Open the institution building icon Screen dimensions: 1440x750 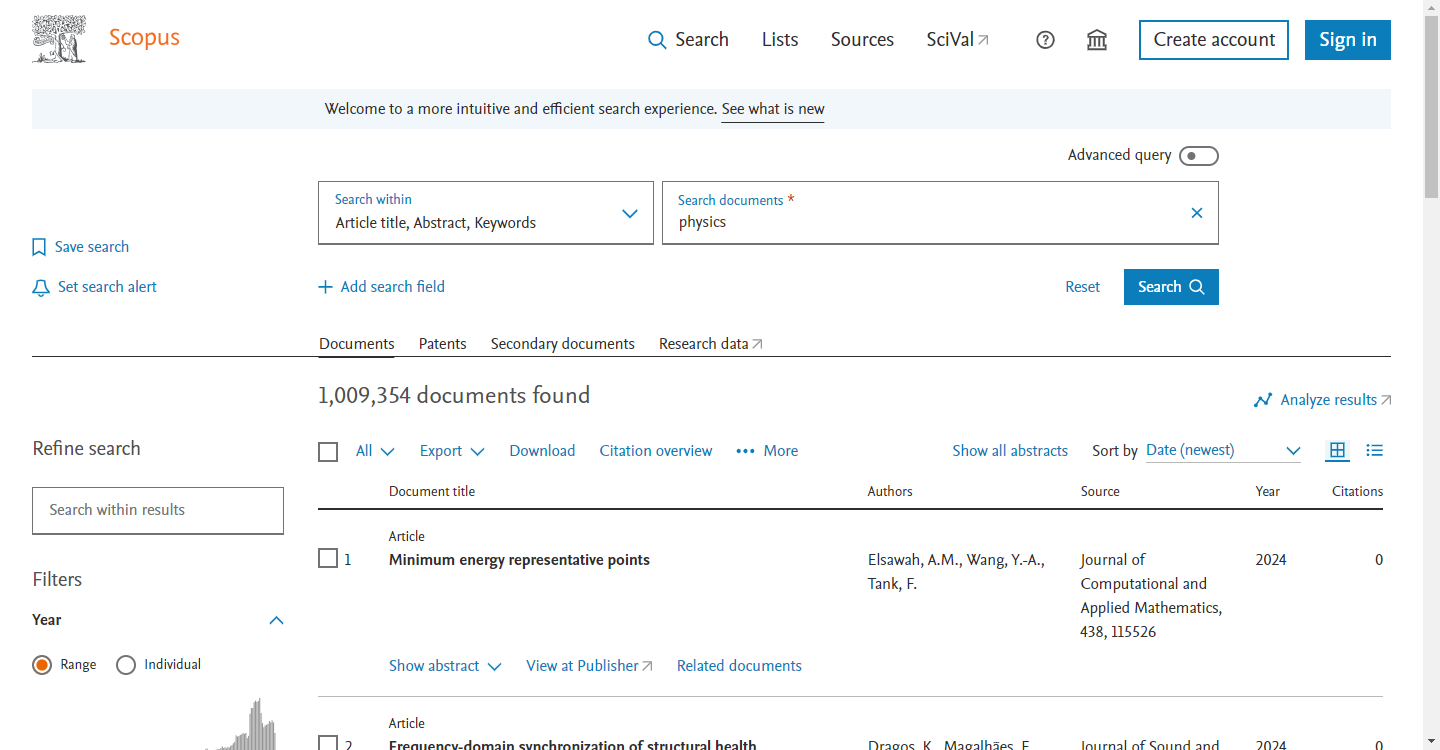click(x=1097, y=40)
